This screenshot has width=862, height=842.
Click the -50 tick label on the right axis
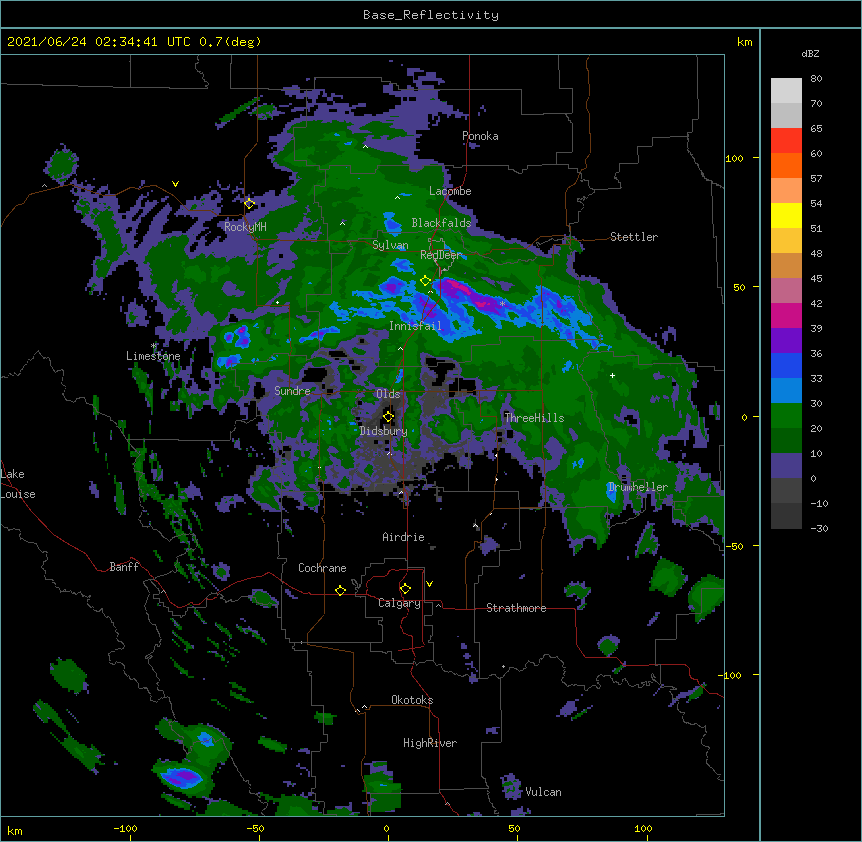tap(734, 546)
